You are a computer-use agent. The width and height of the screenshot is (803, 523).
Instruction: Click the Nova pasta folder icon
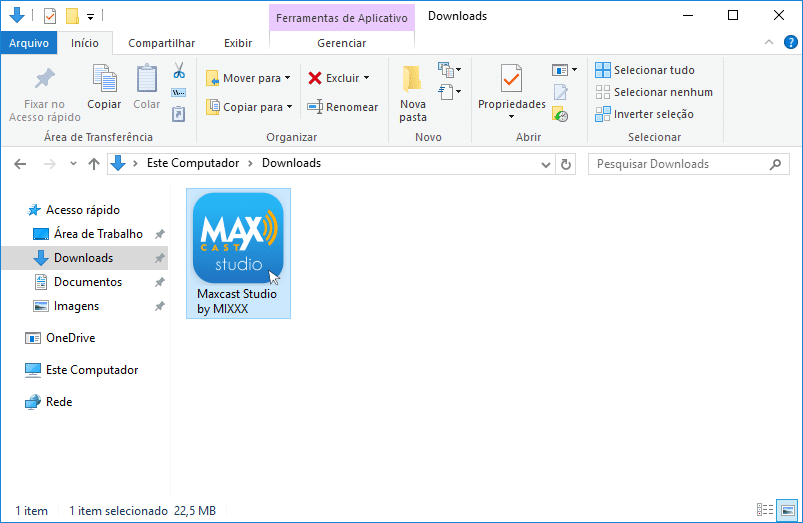pos(412,79)
